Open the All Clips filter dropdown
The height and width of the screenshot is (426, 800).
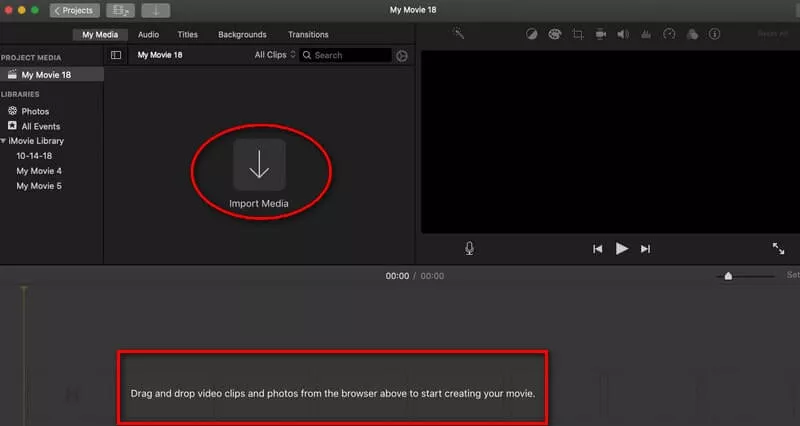275,55
